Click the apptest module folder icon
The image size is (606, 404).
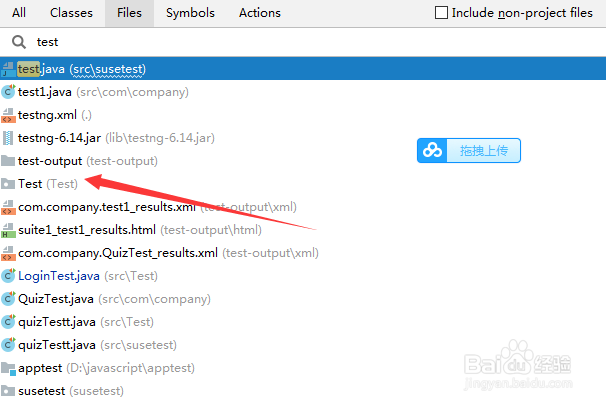8,368
